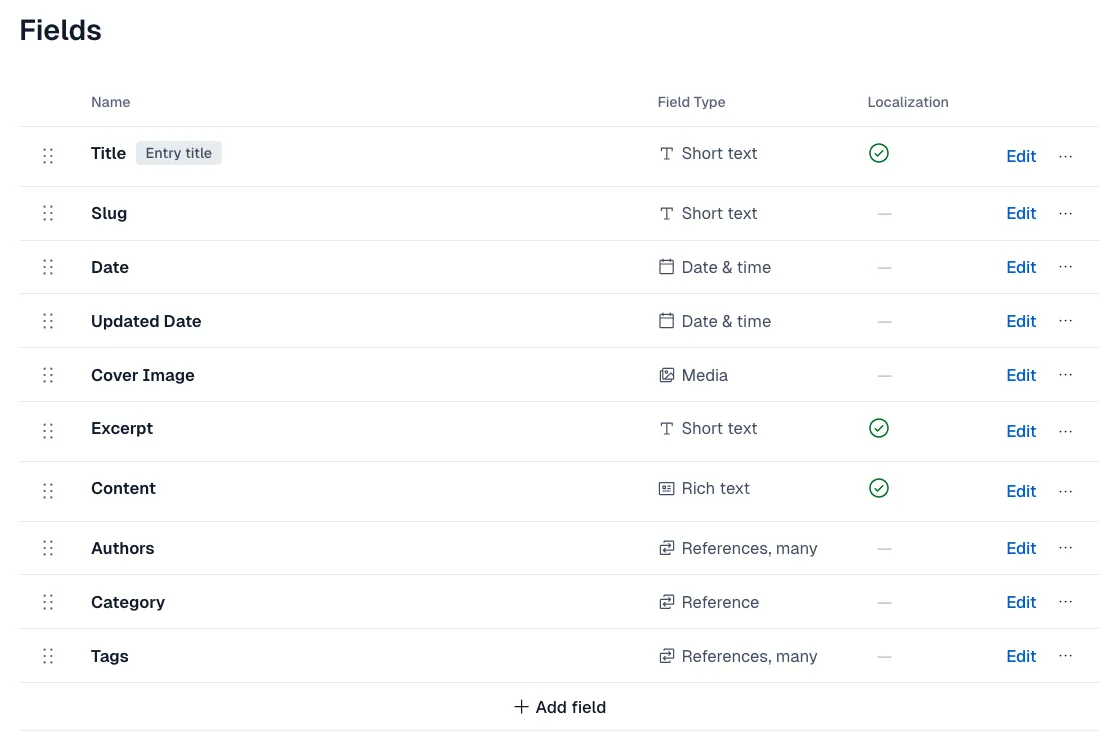Image resolution: width=1120 pixels, height=749 pixels.
Task: Open more options menu for Content
Action: coord(1066,491)
